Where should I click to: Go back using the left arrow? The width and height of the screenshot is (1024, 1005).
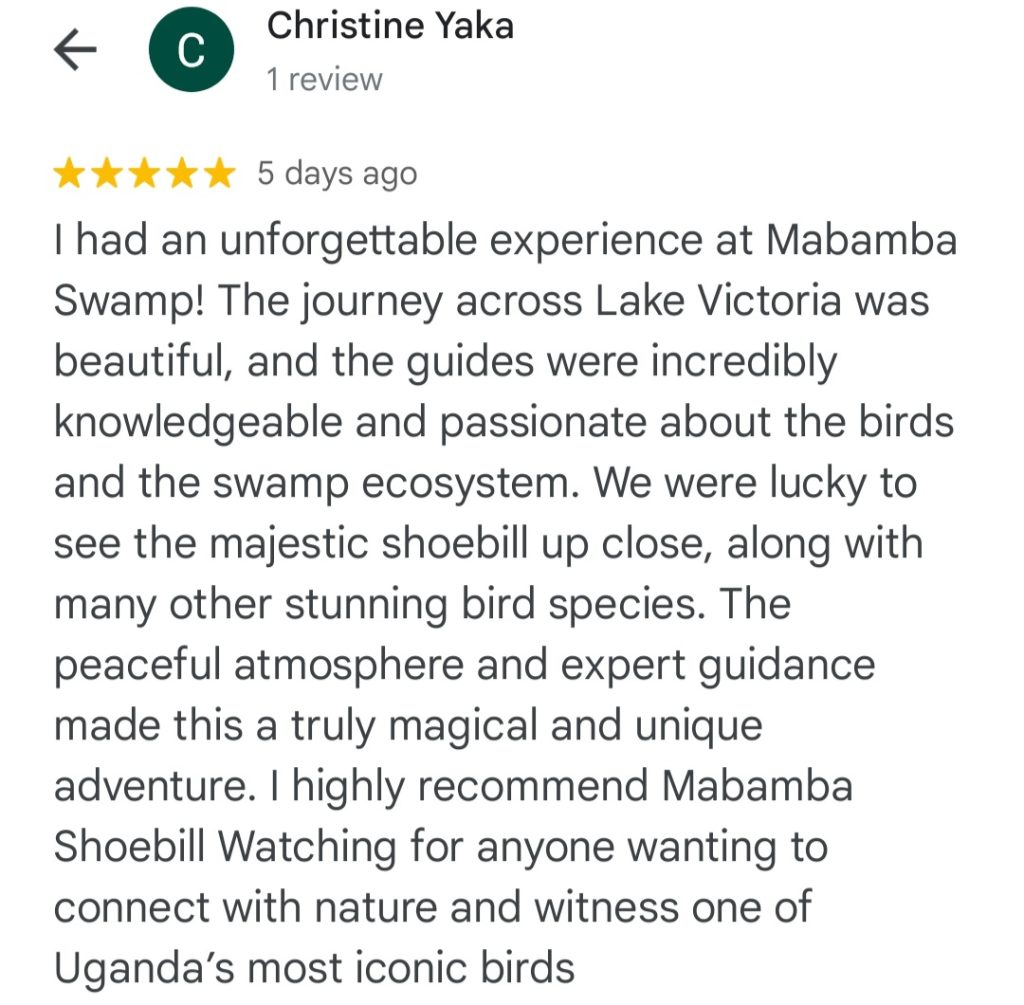point(75,49)
